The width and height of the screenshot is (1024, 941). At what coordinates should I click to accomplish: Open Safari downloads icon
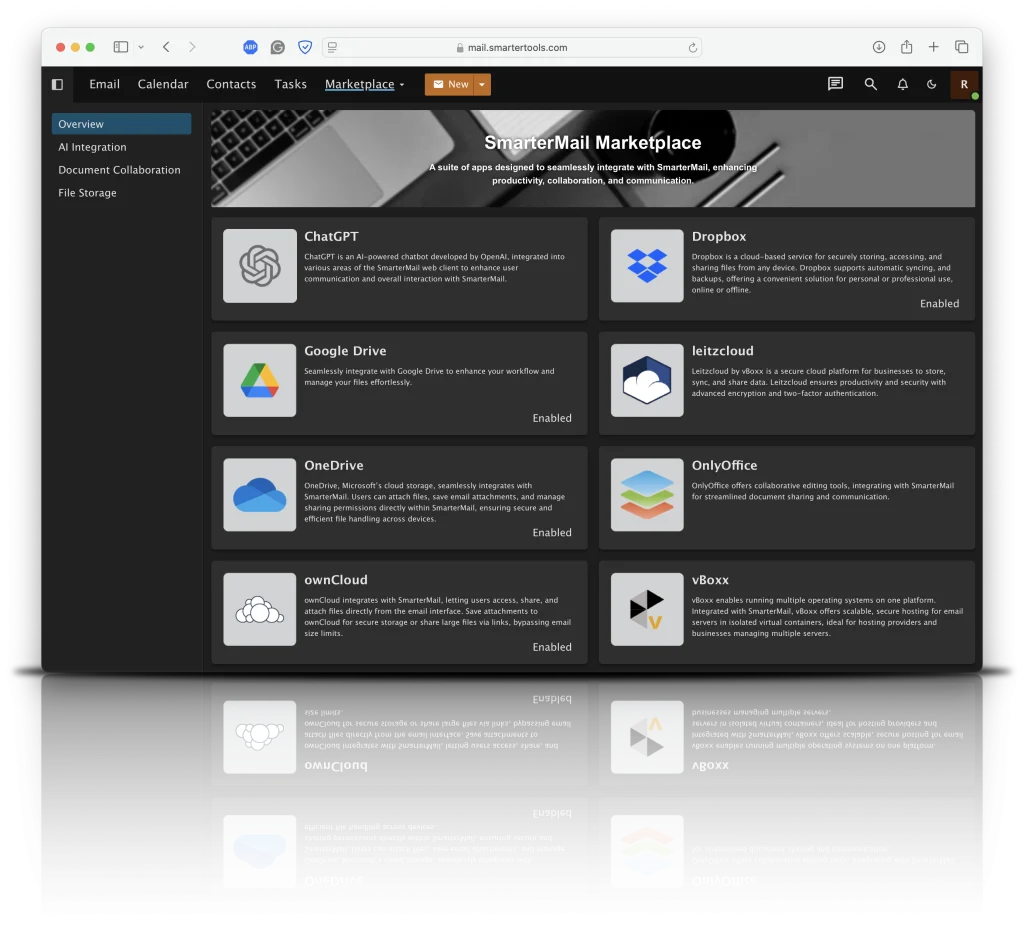coord(879,47)
